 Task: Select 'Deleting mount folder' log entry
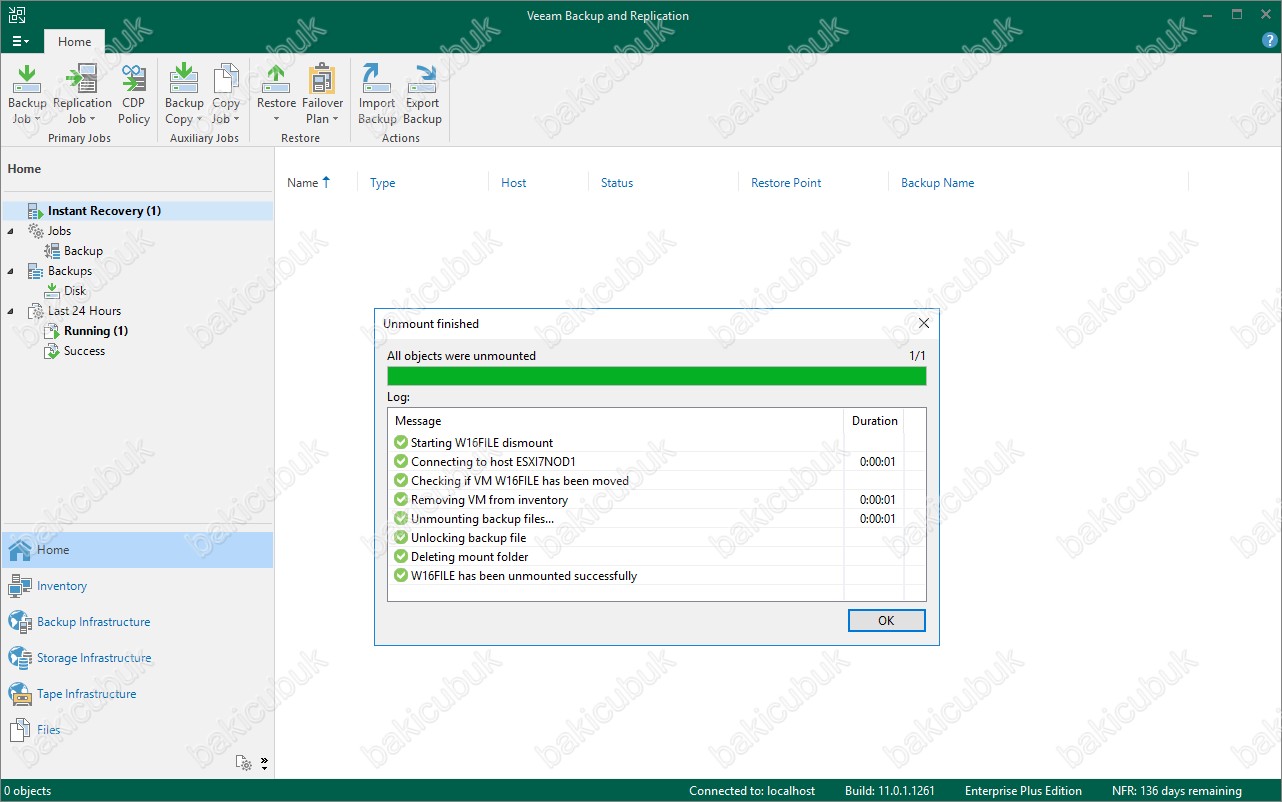pos(656,557)
